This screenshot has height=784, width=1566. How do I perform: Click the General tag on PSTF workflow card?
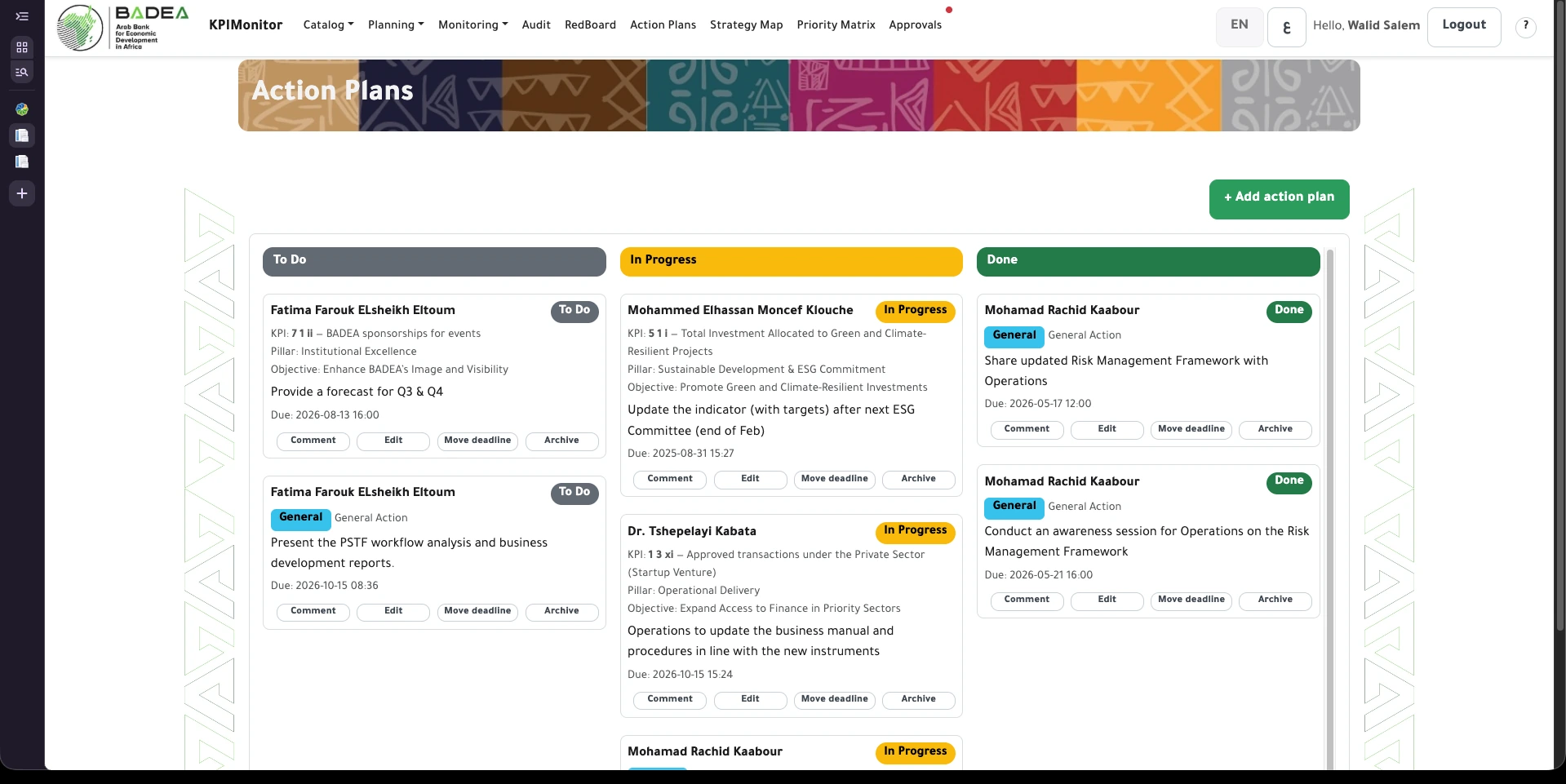pos(300,518)
